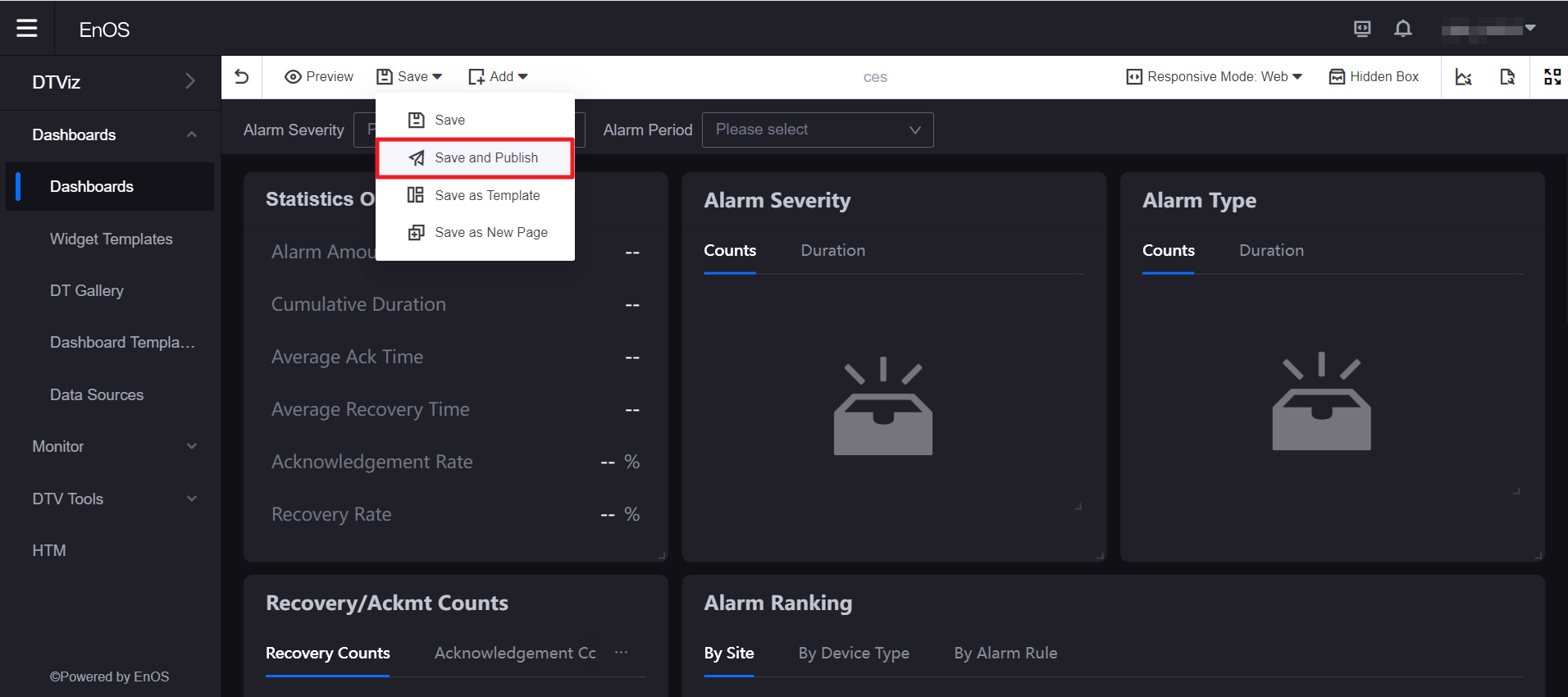Click the notification bell icon
This screenshot has height=697, width=1568.
(x=1403, y=30)
